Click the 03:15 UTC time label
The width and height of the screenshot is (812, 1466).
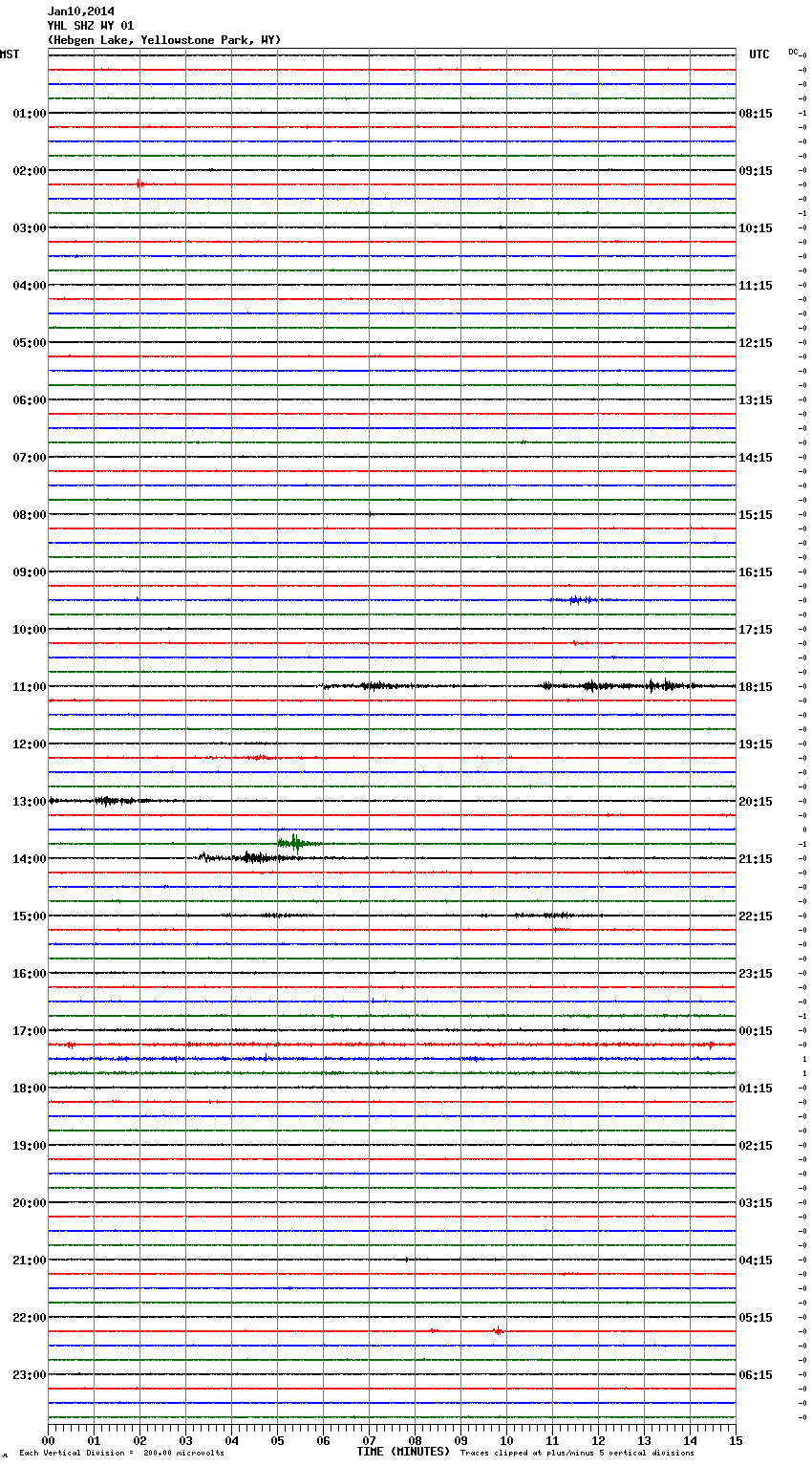point(756,1203)
